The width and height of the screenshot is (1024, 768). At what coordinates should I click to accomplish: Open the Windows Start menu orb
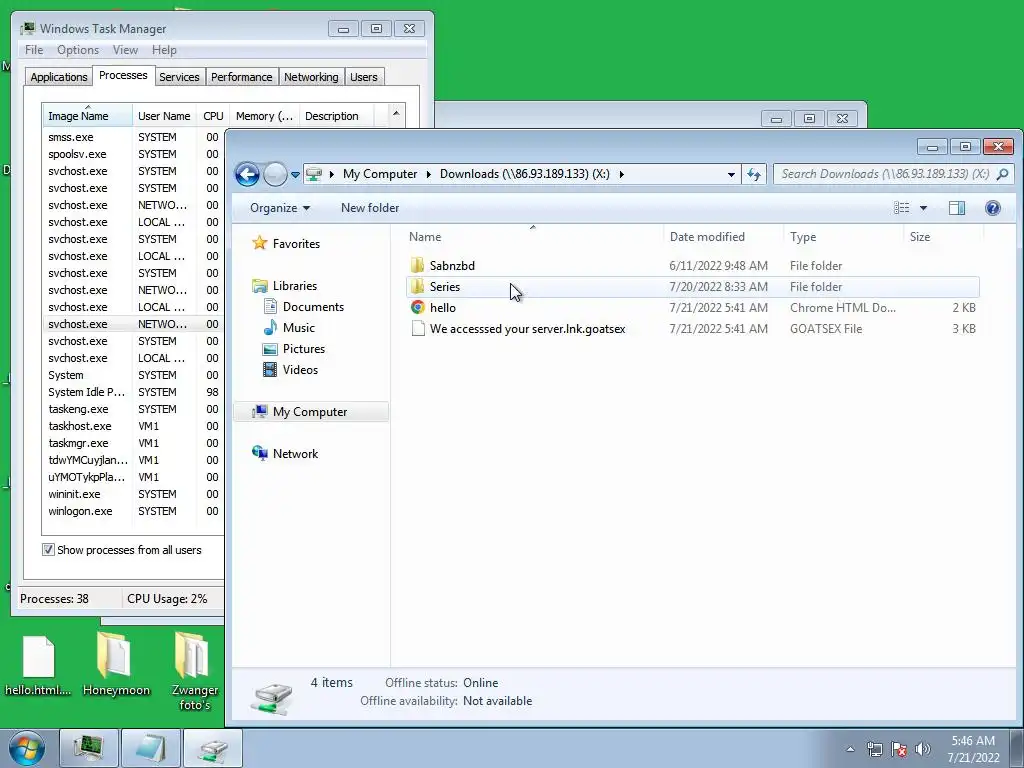click(x=27, y=748)
